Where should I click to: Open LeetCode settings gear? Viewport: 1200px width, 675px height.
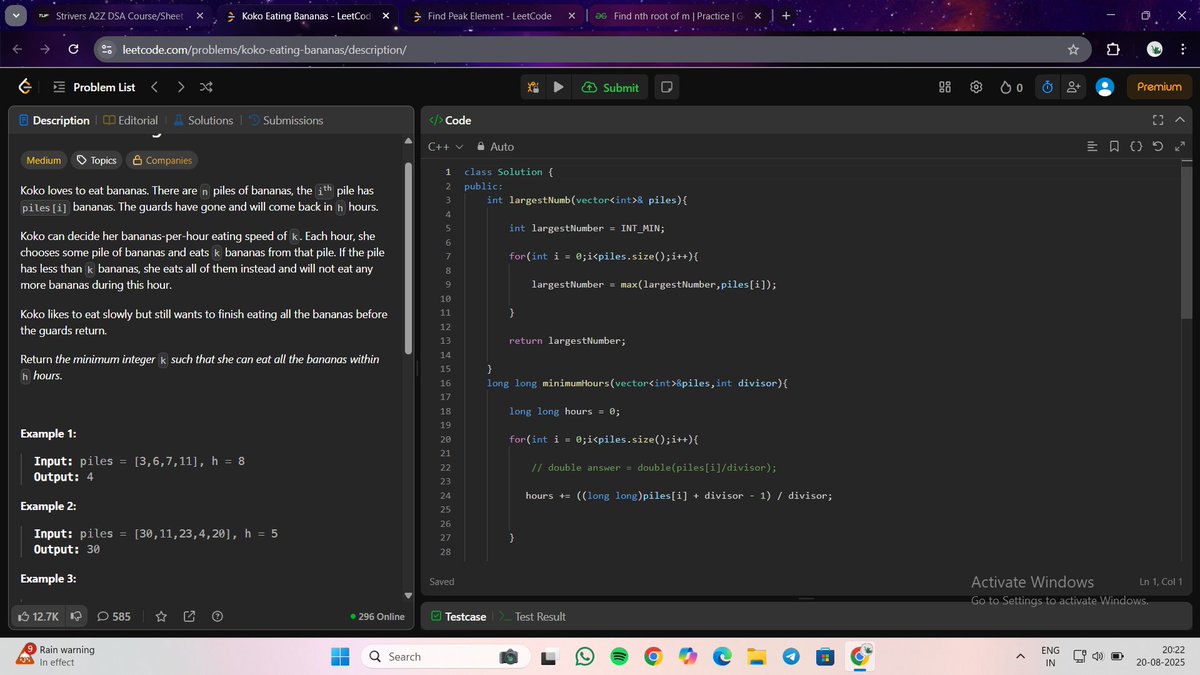pyautogui.click(x=976, y=87)
